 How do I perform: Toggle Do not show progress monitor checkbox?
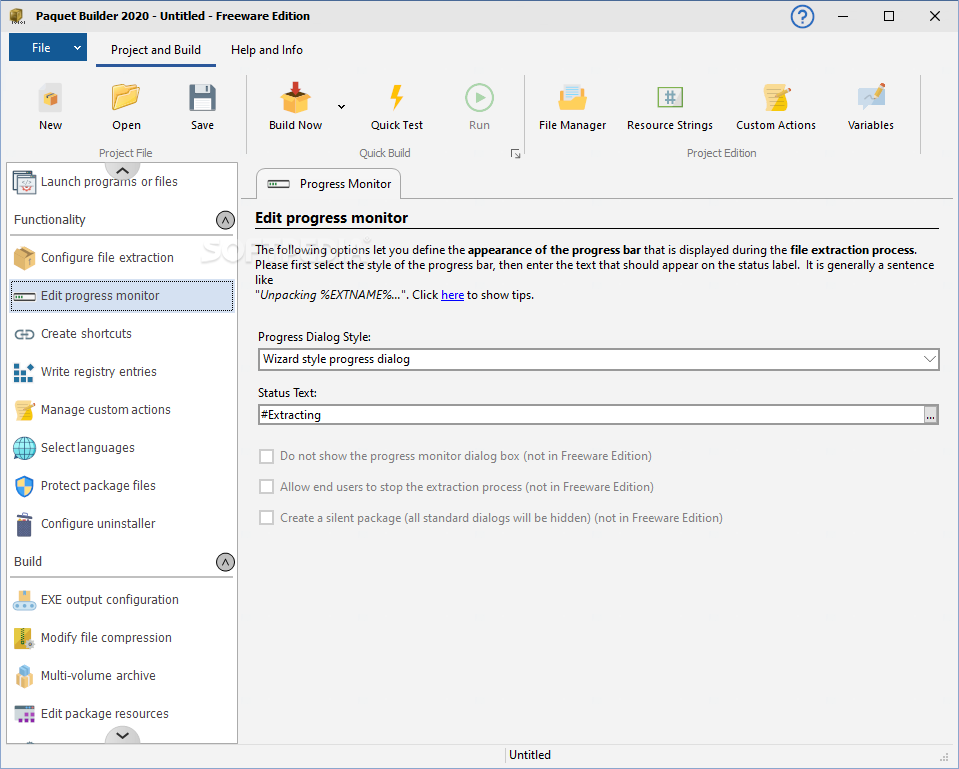[x=266, y=456]
